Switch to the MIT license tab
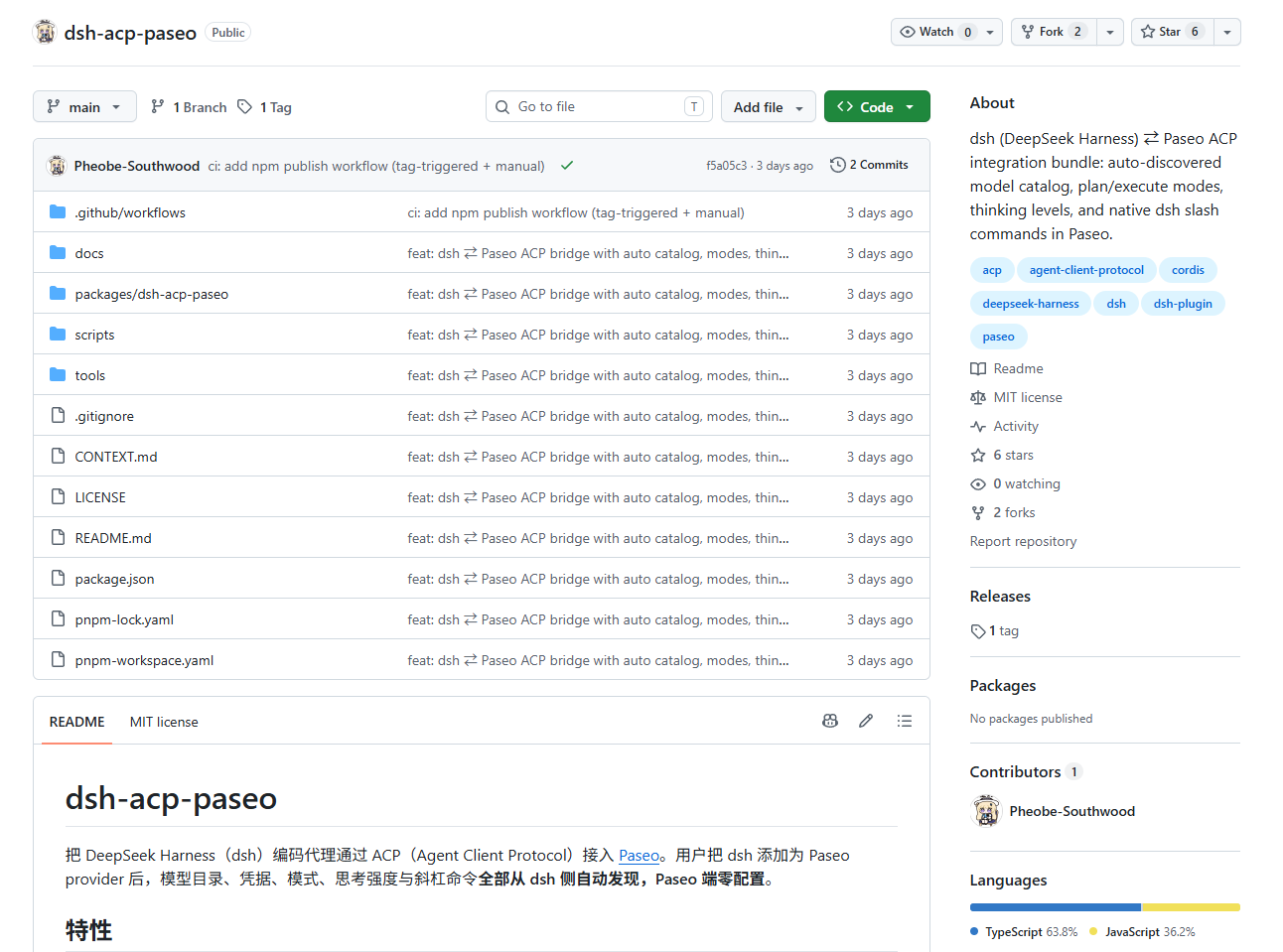Screen dimensions: 1283x952 pos(164,722)
